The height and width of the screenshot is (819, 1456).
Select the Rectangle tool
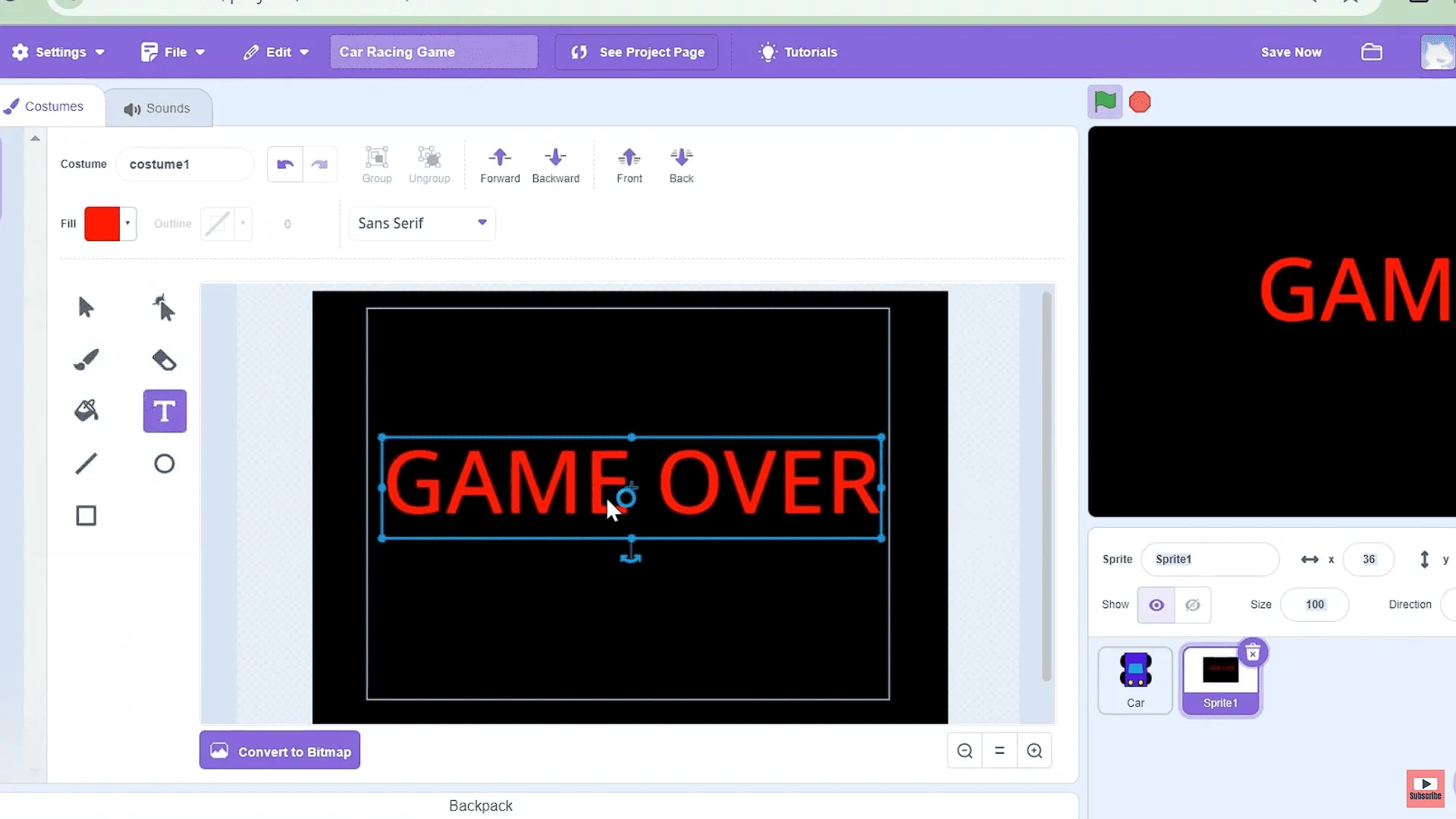click(x=86, y=515)
